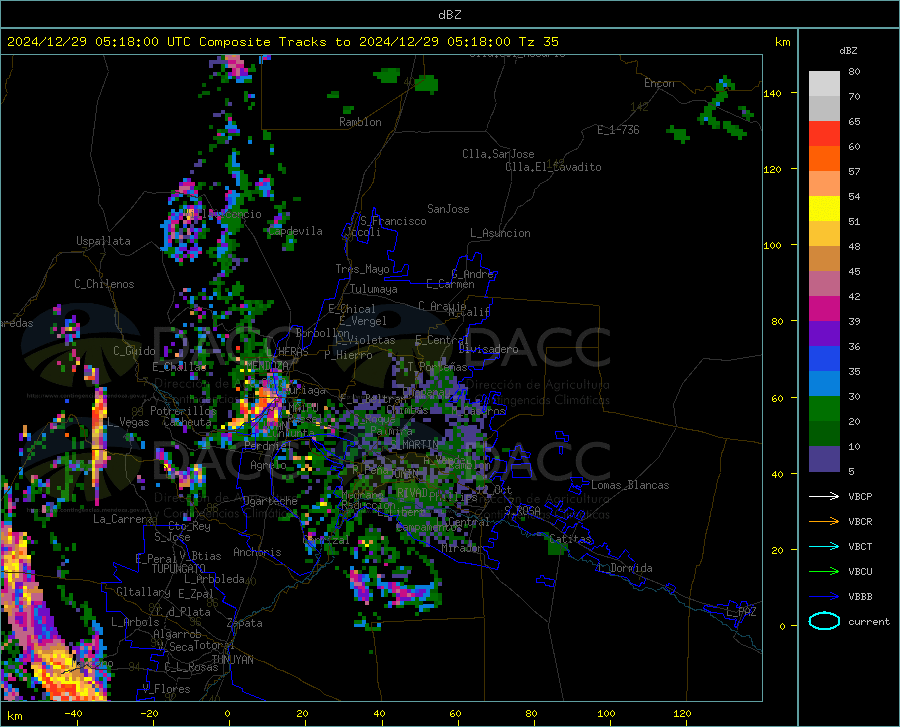Click the Clla.SanJose label

pyautogui.click(x=498, y=154)
